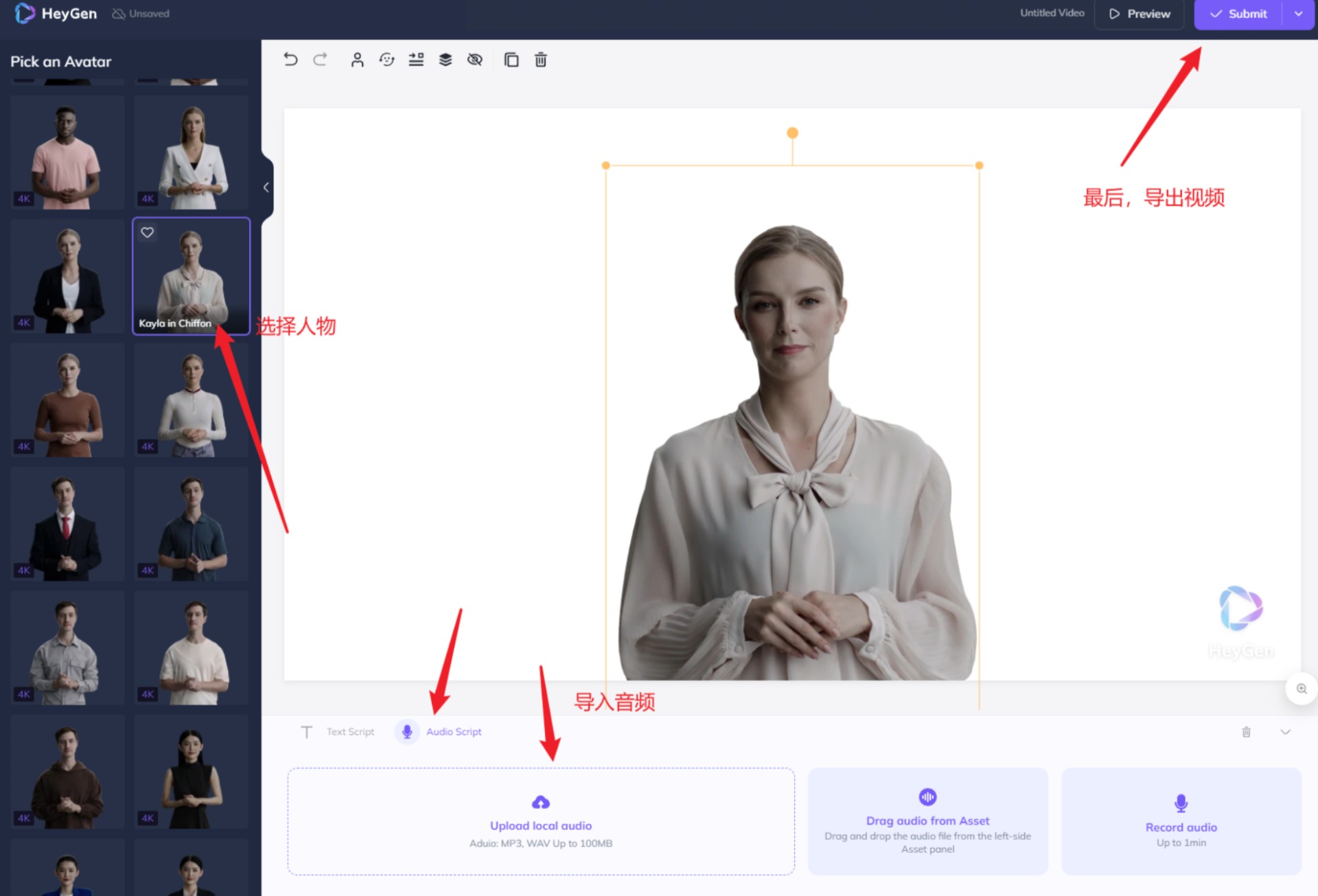Click the microphone icon in Record audio
The height and width of the screenshot is (896, 1318).
click(x=1181, y=803)
